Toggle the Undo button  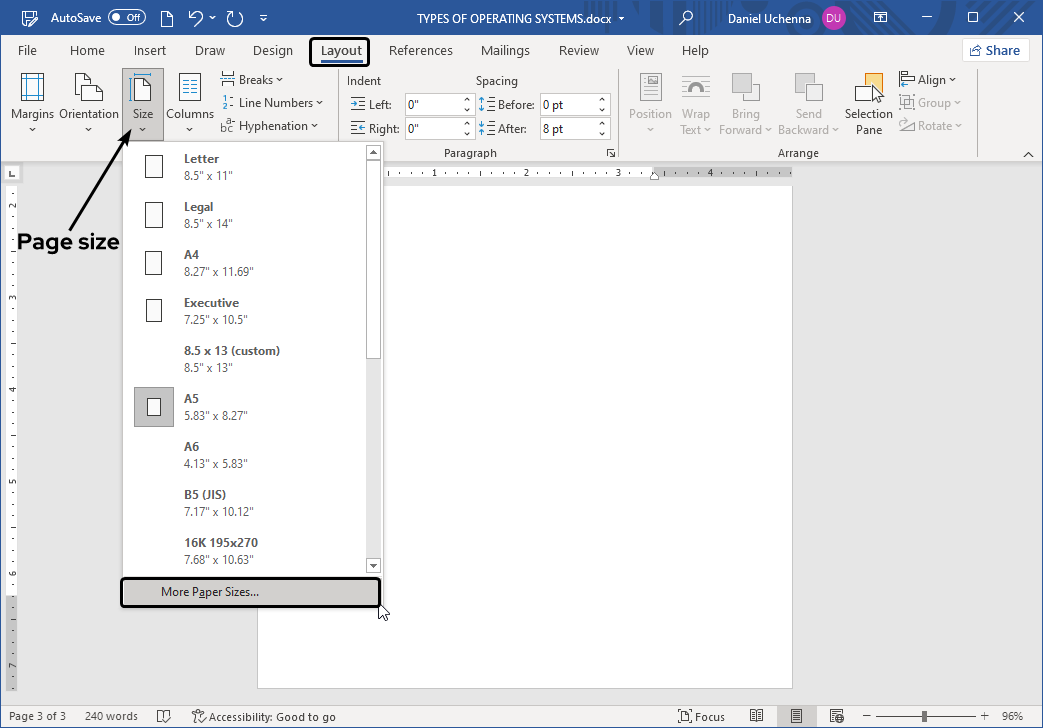tap(193, 17)
